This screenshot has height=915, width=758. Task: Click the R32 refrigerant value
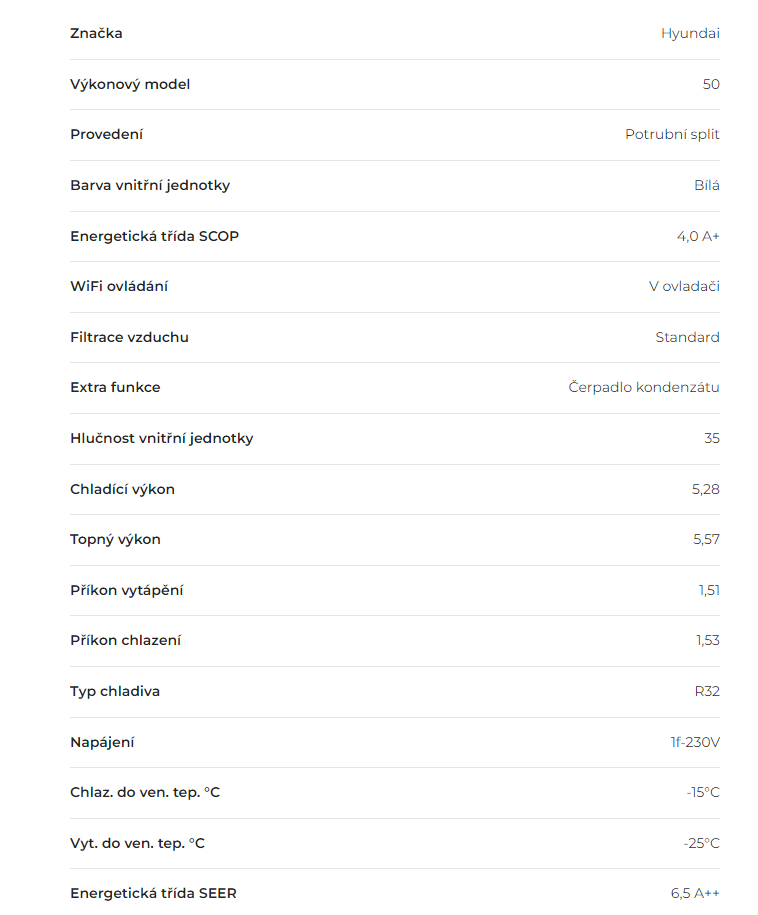tap(707, 692)
